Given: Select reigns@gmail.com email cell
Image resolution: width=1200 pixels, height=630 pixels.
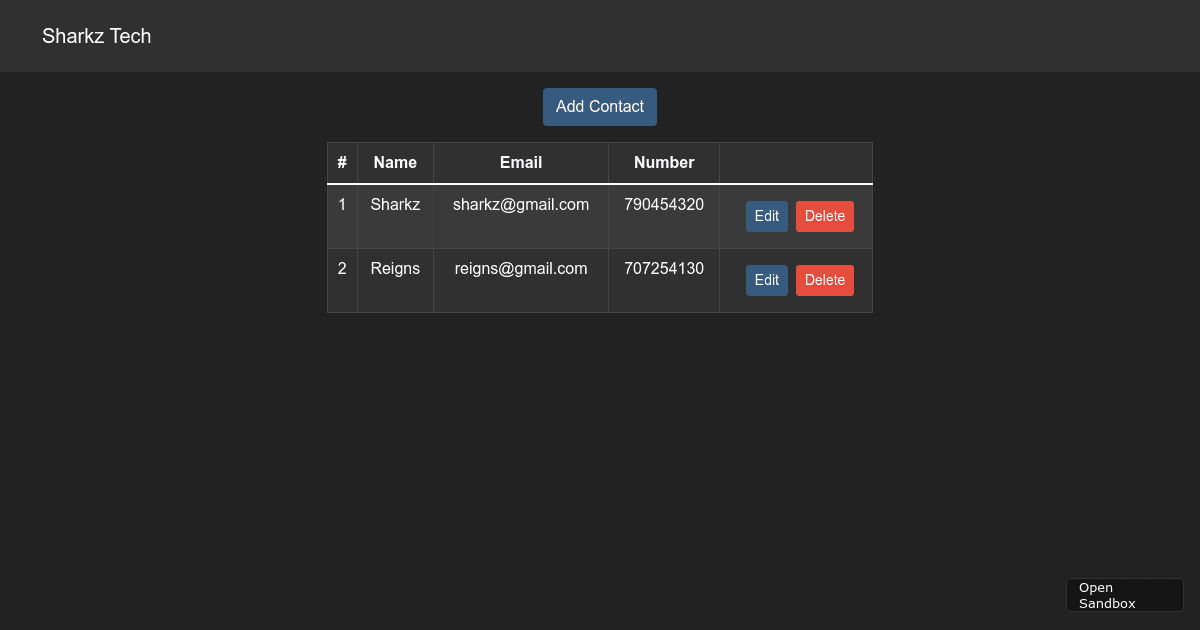Looking at the screenshot, I should (x=520, y=268).
